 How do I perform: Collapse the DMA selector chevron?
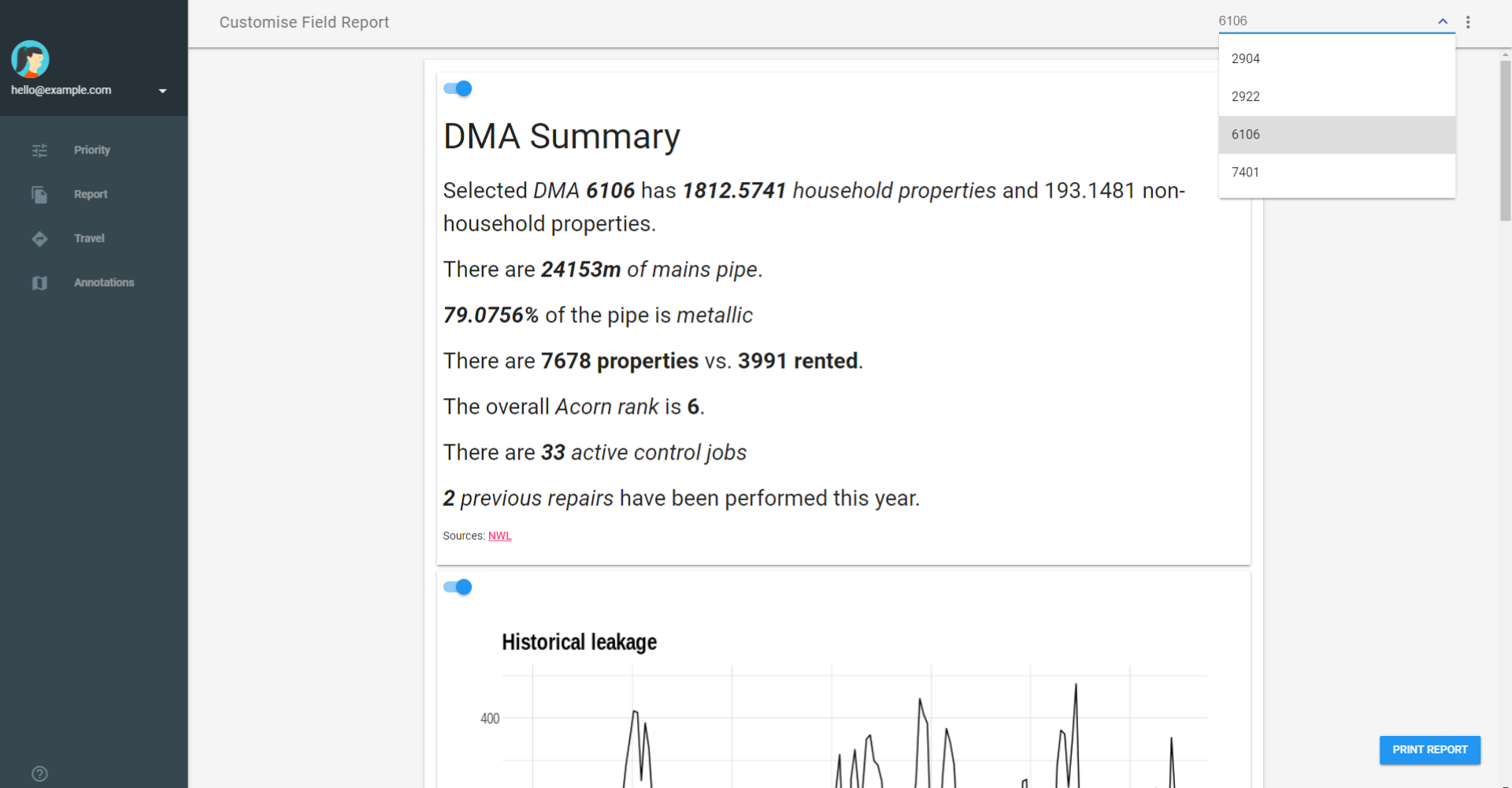(x=1443, y=21)
